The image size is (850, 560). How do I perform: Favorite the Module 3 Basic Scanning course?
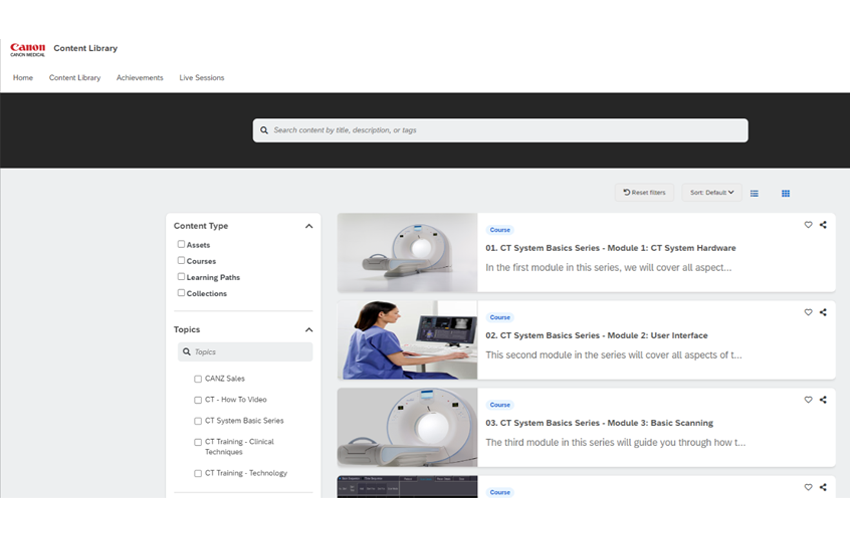pyautogui.click(x=808, y=400)
